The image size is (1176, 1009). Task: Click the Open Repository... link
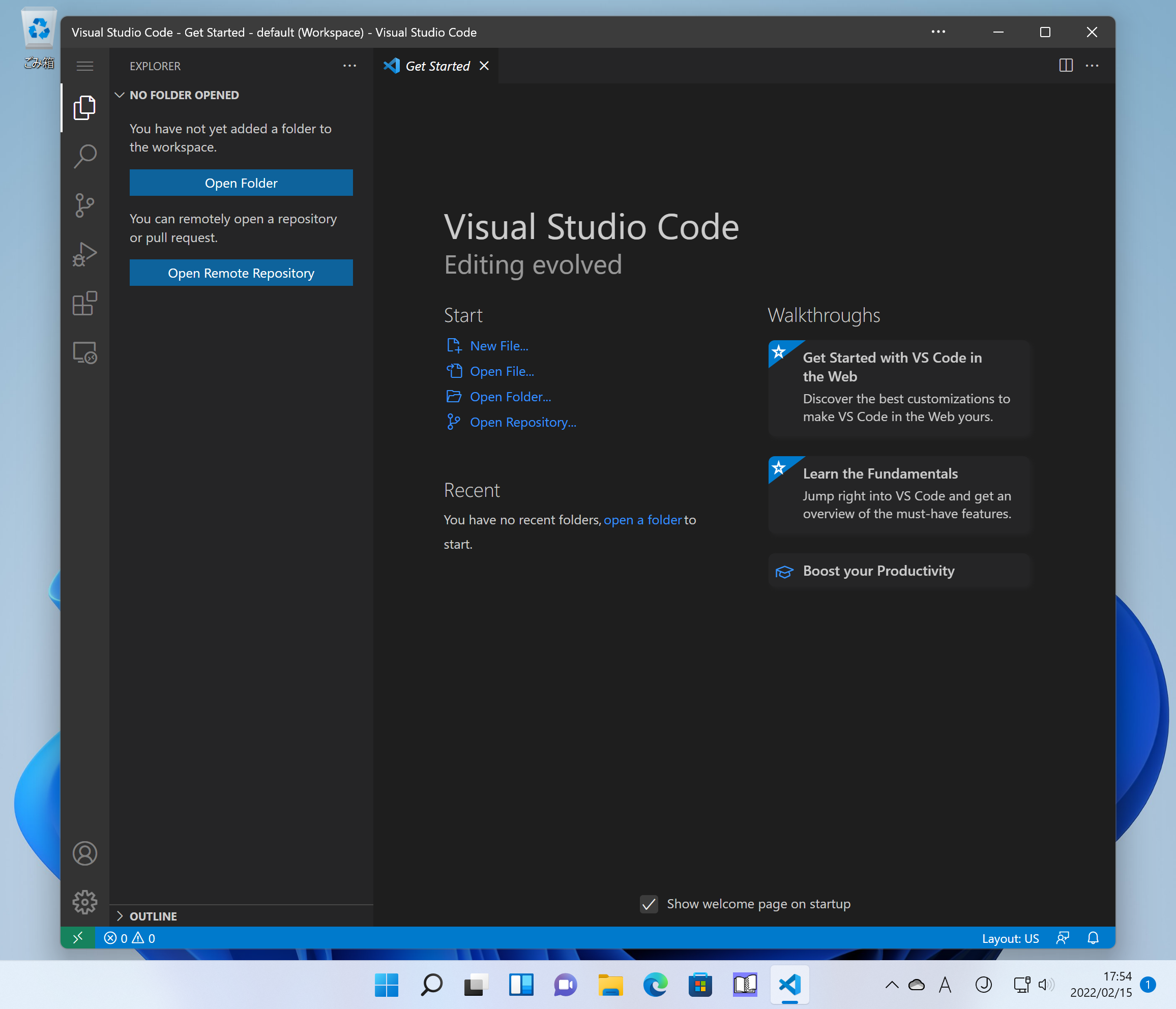[x=523, y=422]
